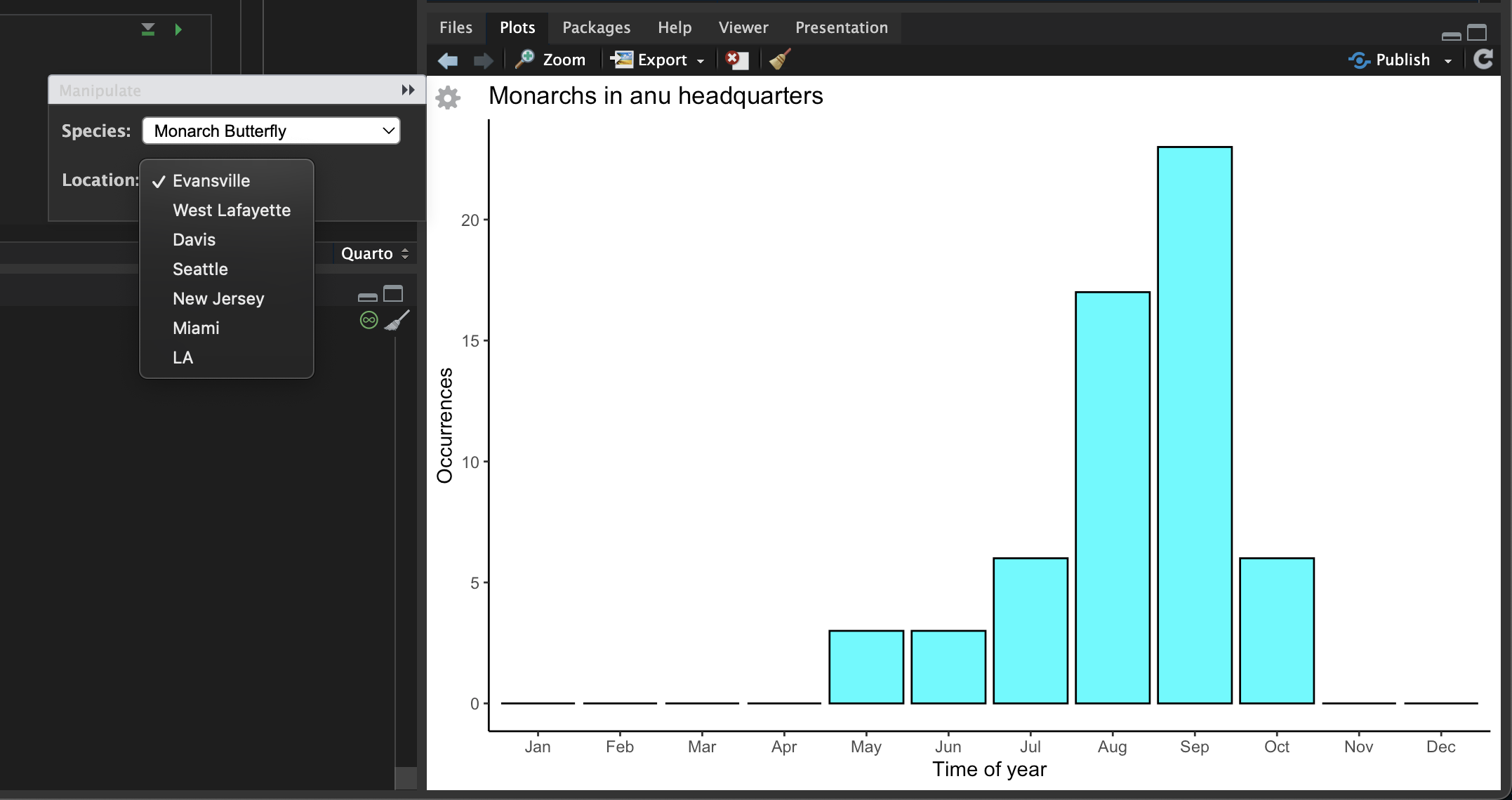Remove current plot with red X icon
The width and height of the screenshot is (1512, 800).
[x=736, y=60]
